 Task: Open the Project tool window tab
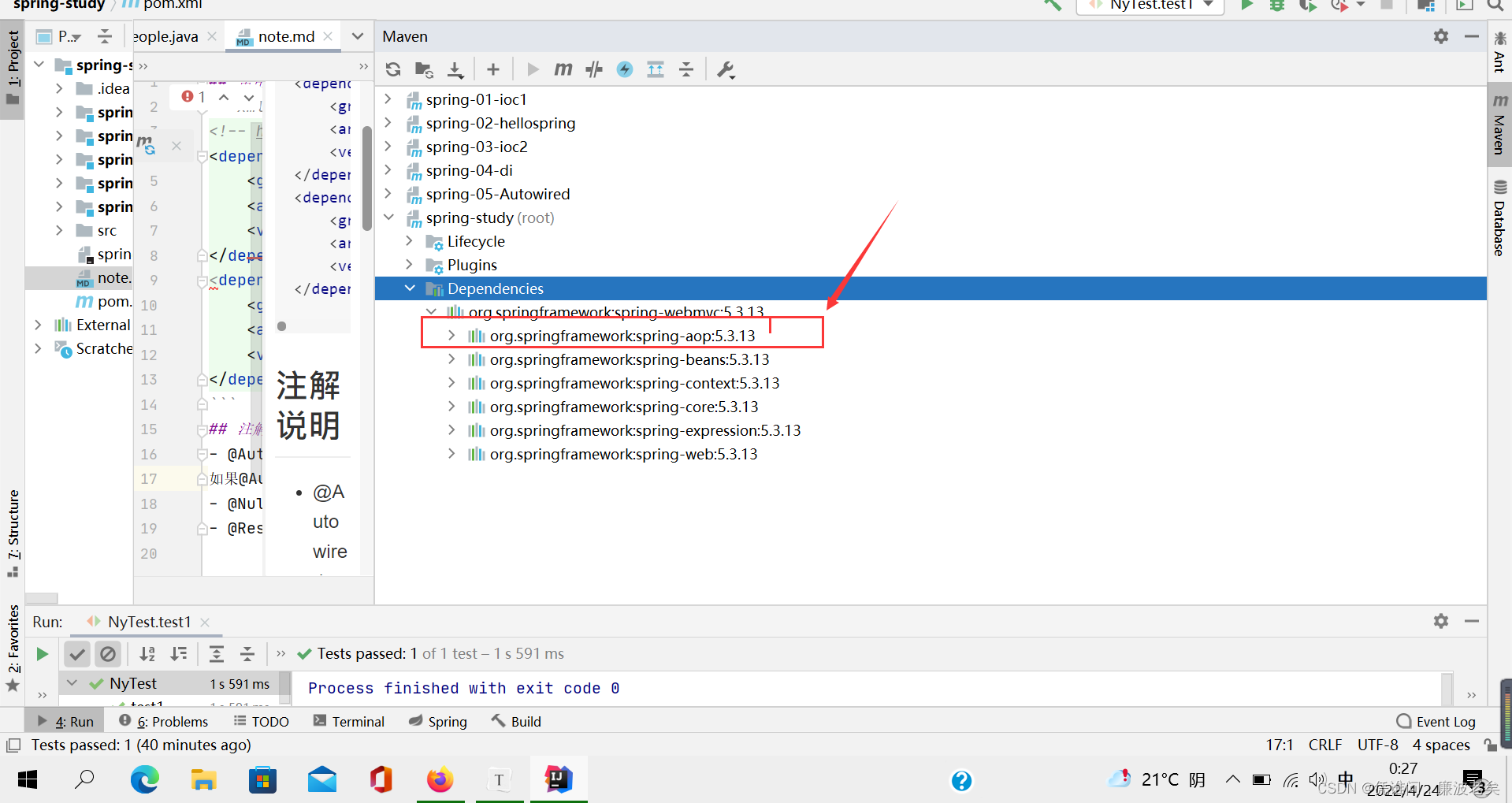pyautogui.click(x=13, y=70)
